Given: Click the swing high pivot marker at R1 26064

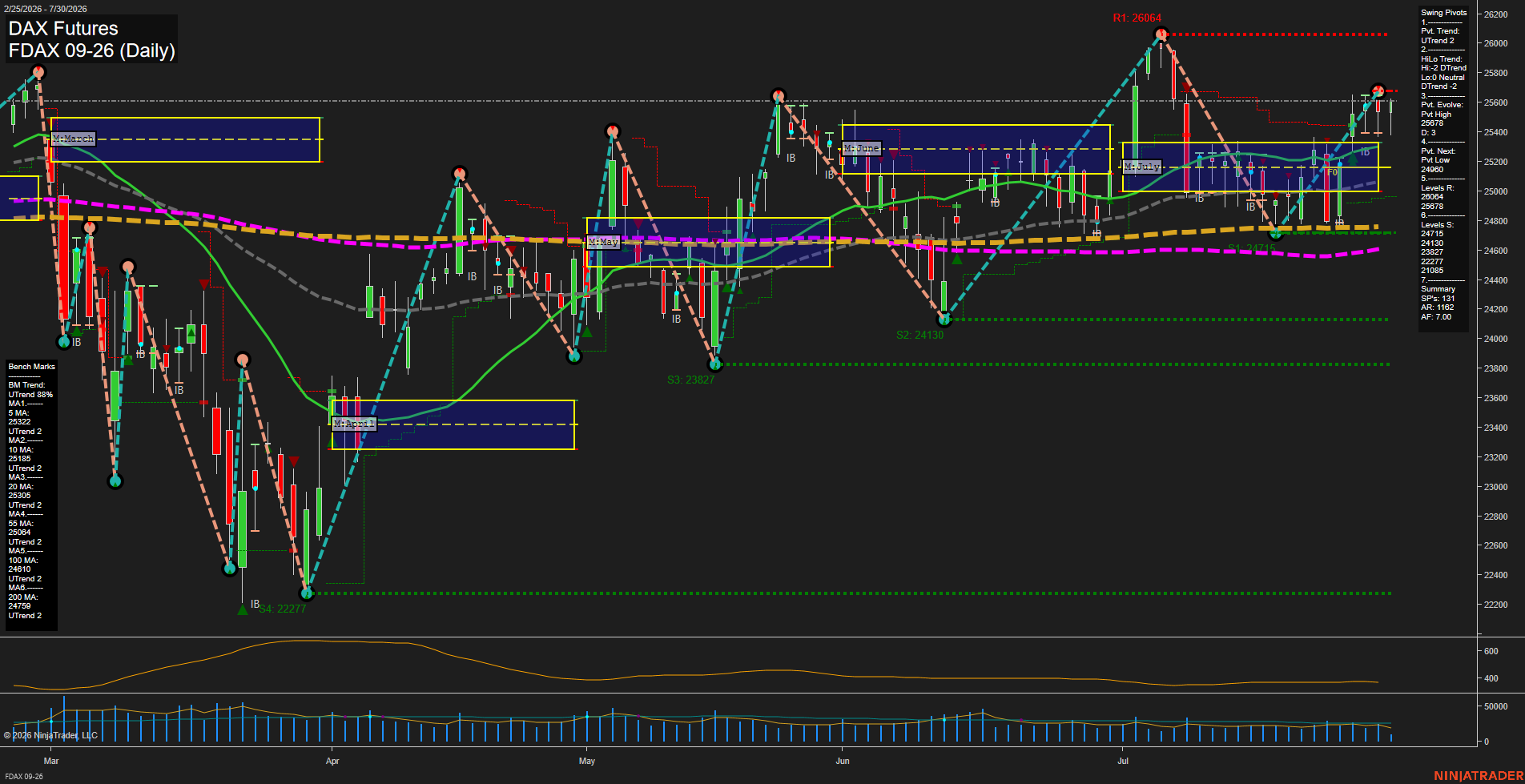Looking at the screenshot, I should [x=1161, y=34].
